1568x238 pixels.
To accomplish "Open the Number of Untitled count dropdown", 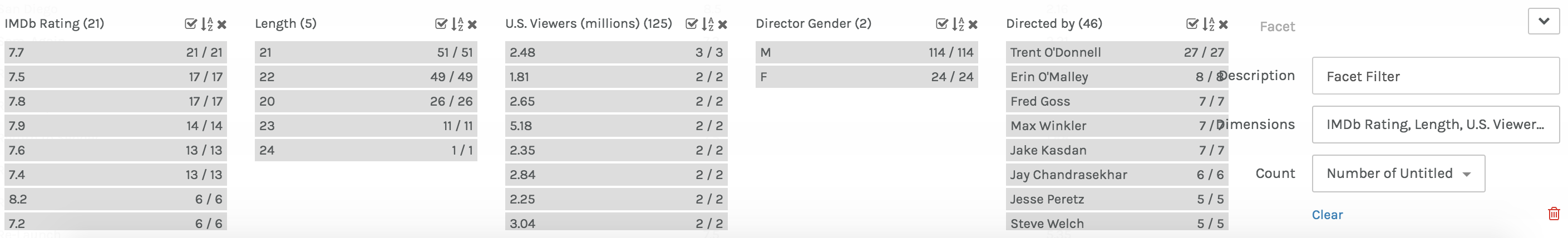I will click(x=1398, y=173).
